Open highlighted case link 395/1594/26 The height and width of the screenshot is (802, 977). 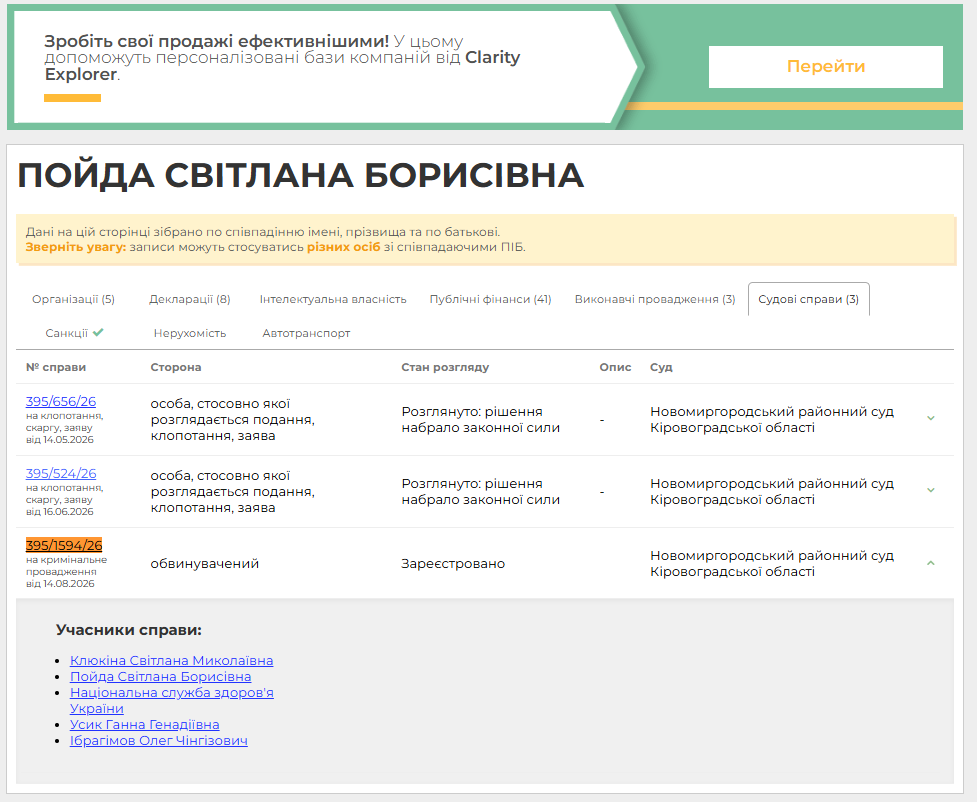tap(64, 545)
